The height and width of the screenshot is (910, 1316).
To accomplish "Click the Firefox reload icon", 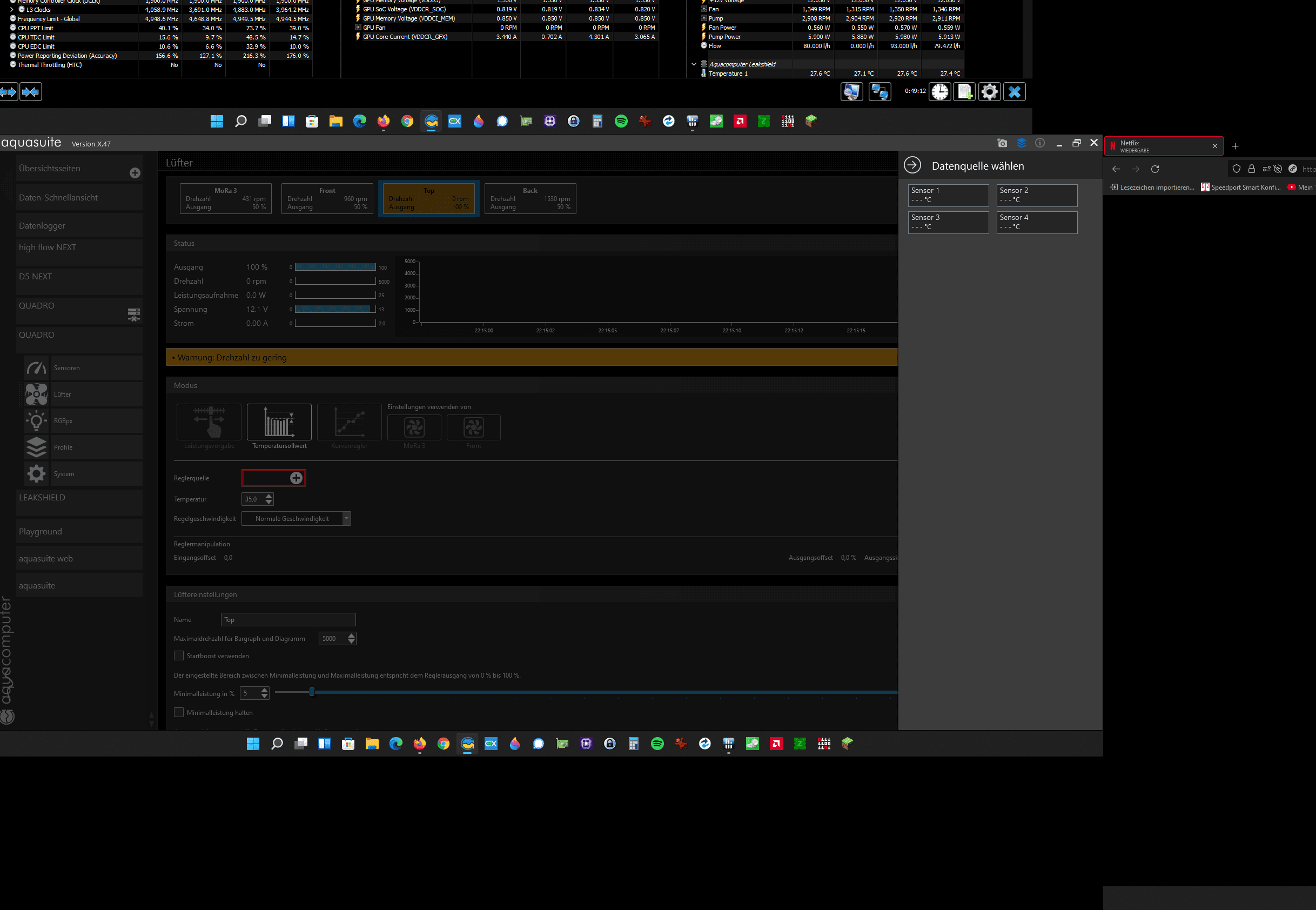I will (1154, 169).
